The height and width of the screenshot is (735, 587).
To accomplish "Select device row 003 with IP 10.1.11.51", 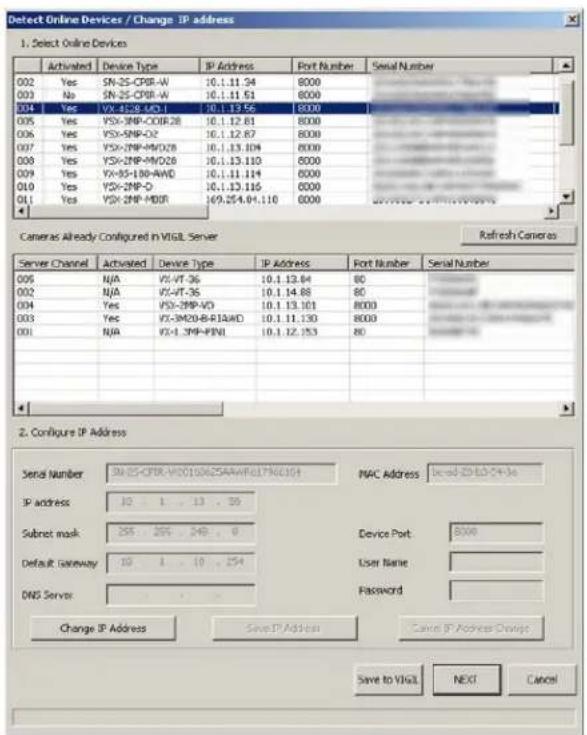I will click(286, 95).
